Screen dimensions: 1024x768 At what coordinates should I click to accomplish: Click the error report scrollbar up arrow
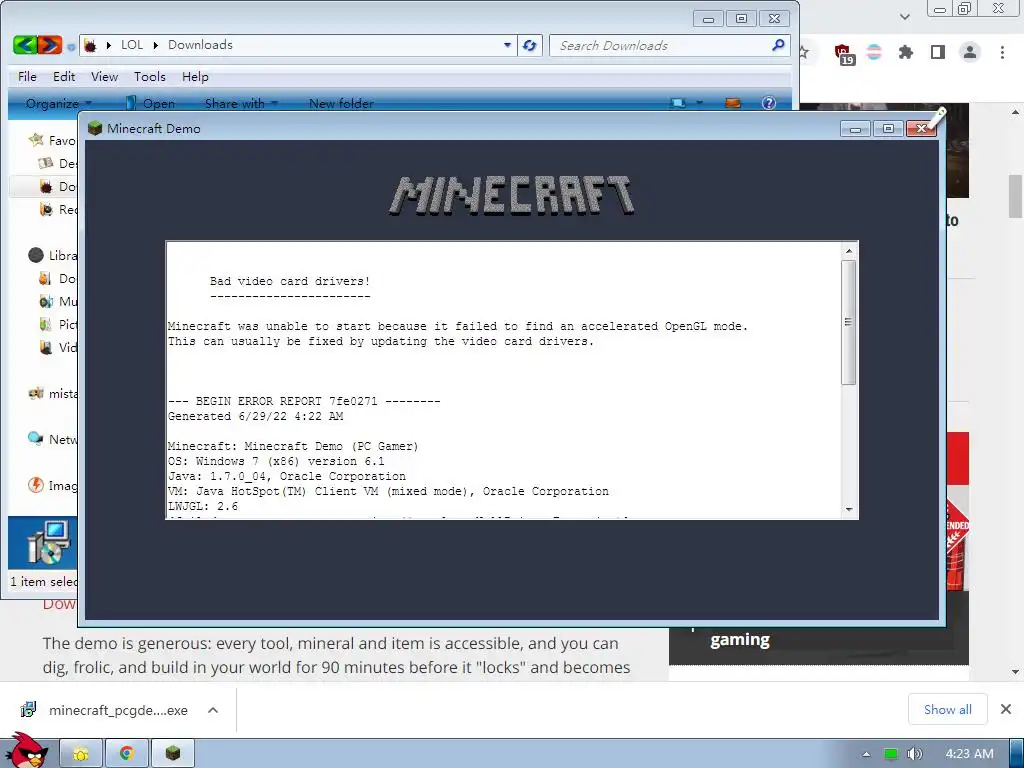(x=848, y=251)
